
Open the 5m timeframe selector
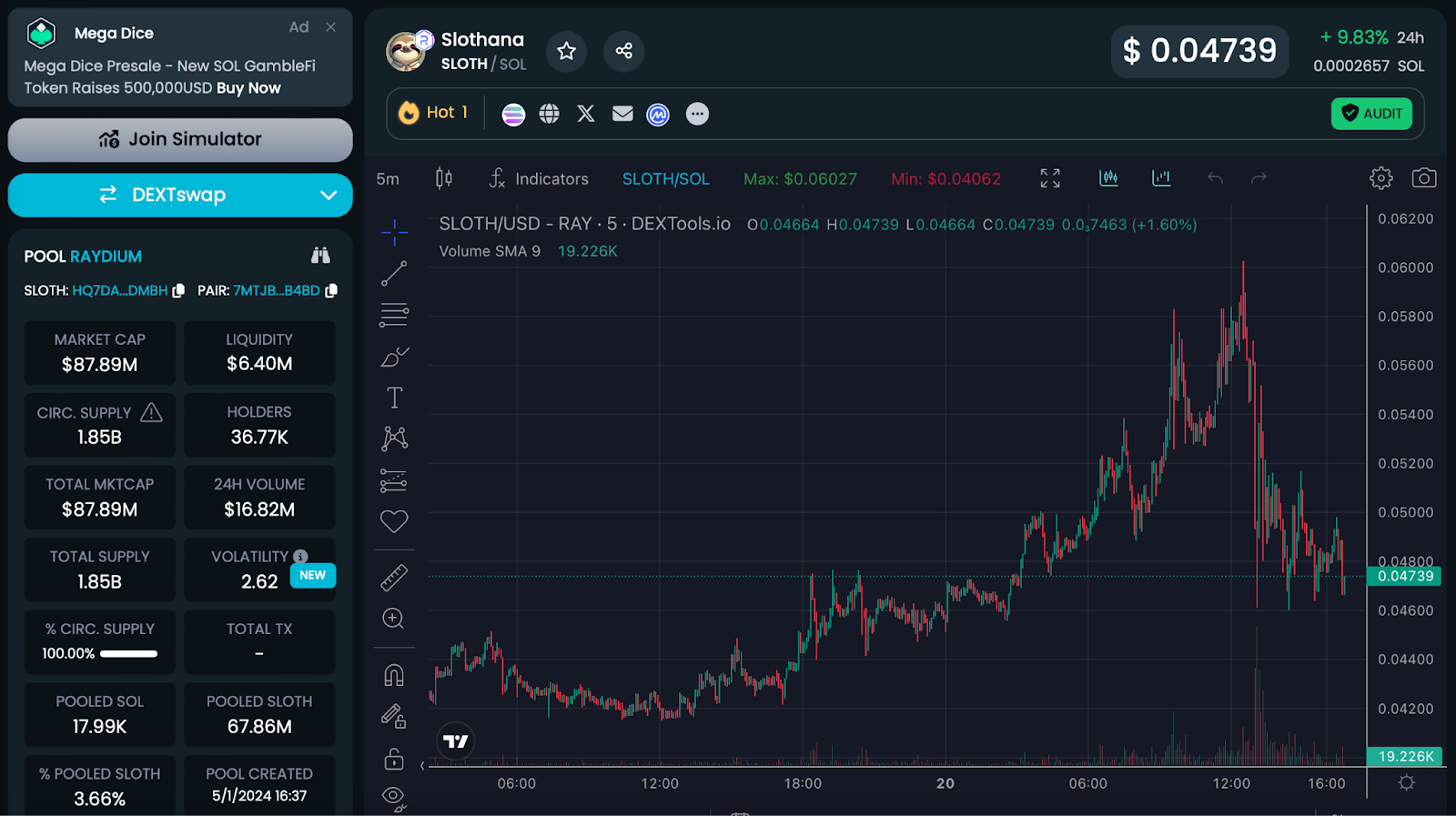388,179
